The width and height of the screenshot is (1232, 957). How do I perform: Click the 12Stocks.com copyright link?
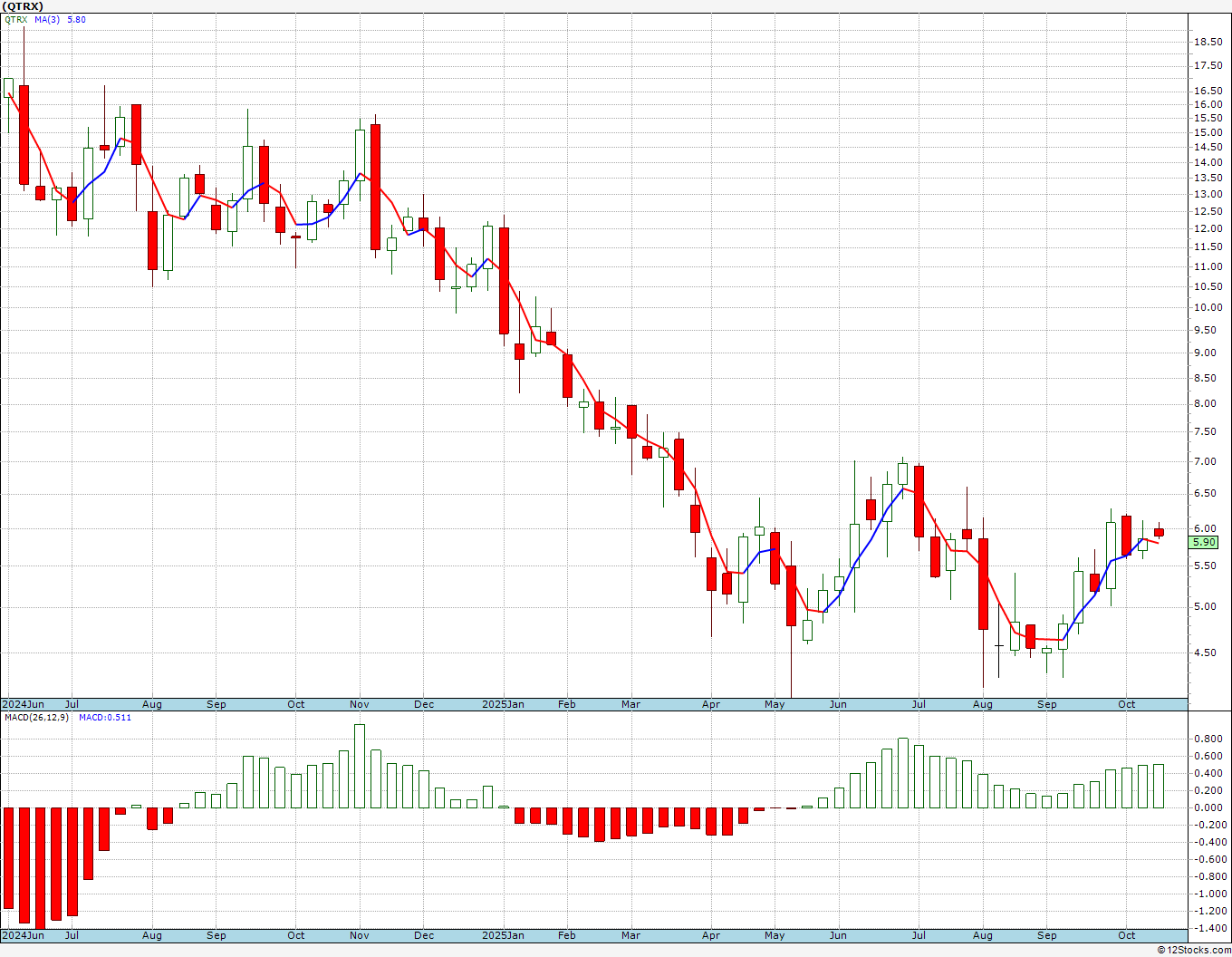[x=1191, y=950]
